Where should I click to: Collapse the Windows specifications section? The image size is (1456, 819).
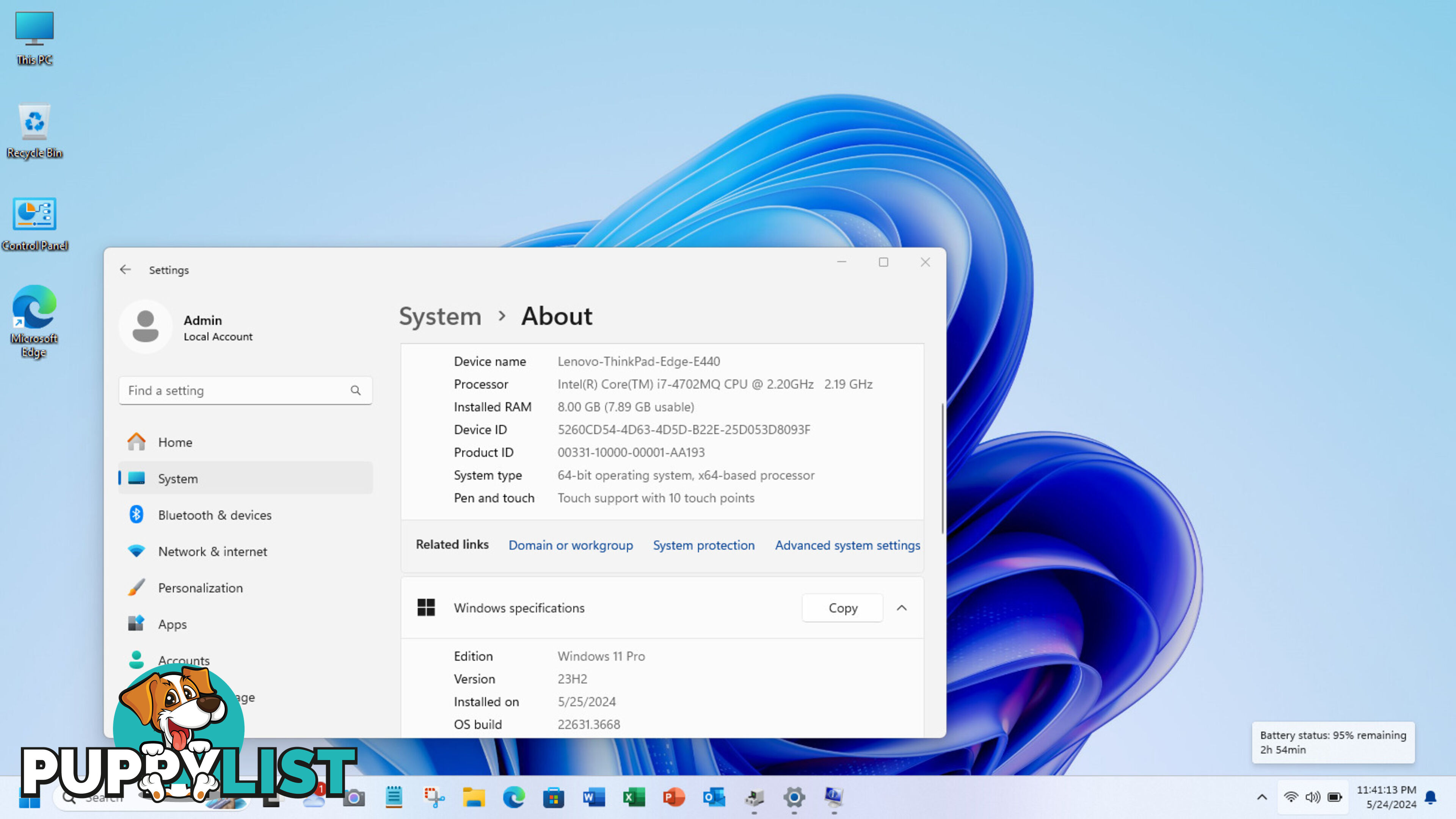pos(902,607)
